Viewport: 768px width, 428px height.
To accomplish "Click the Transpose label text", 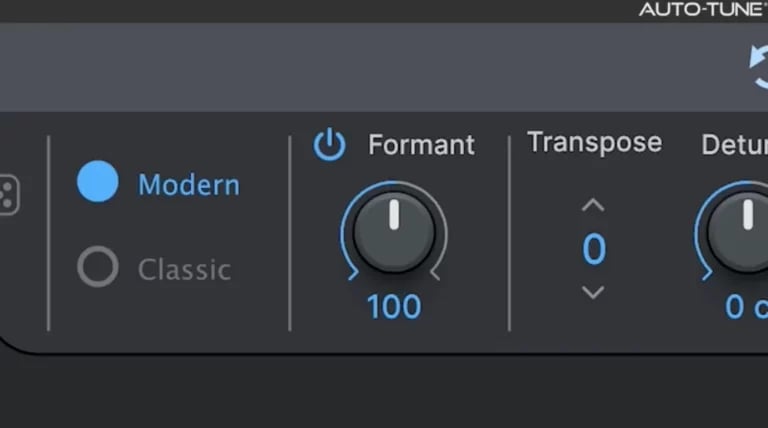I will (x=594, y=142).
